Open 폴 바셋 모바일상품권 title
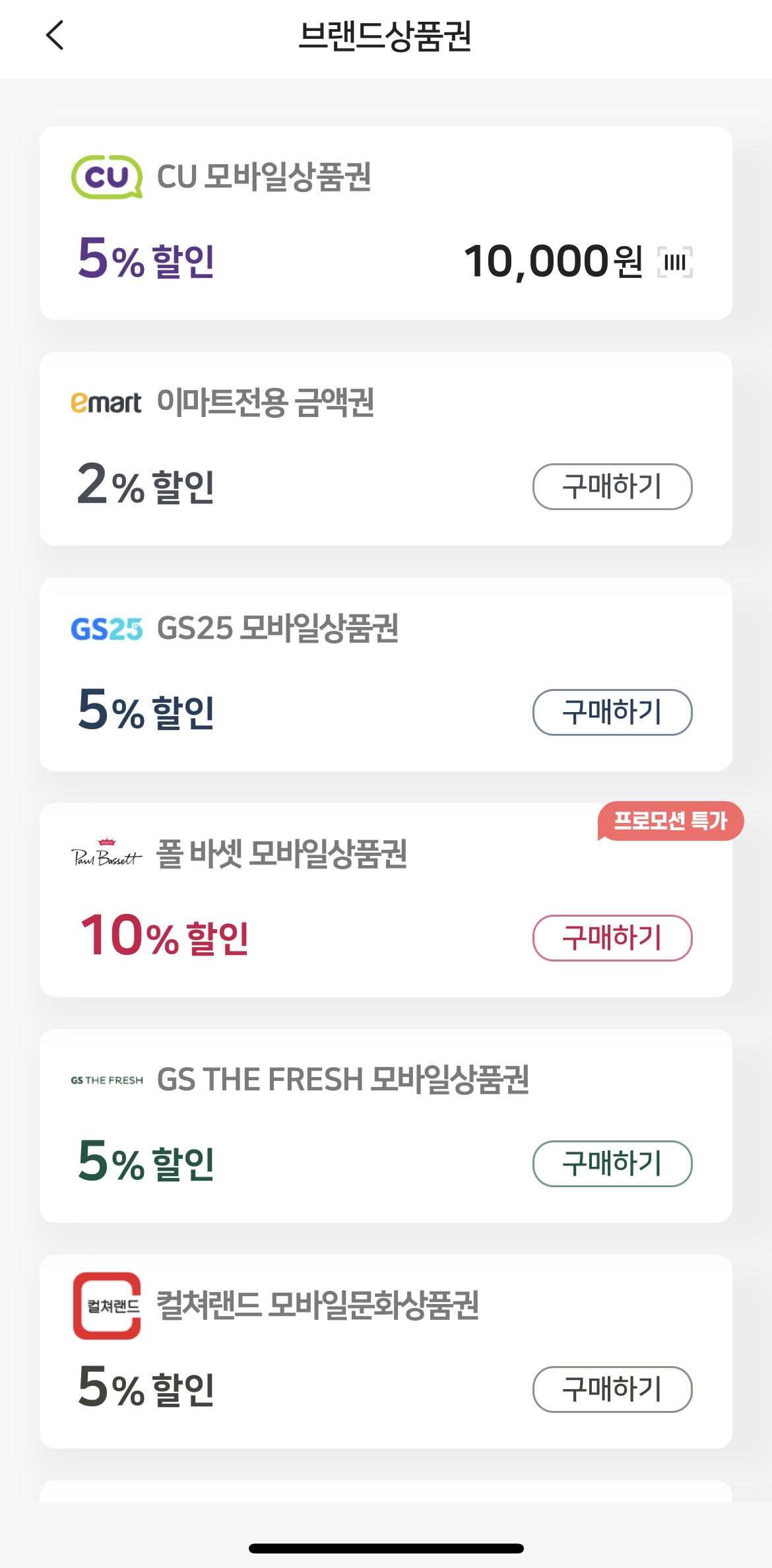 282,853
